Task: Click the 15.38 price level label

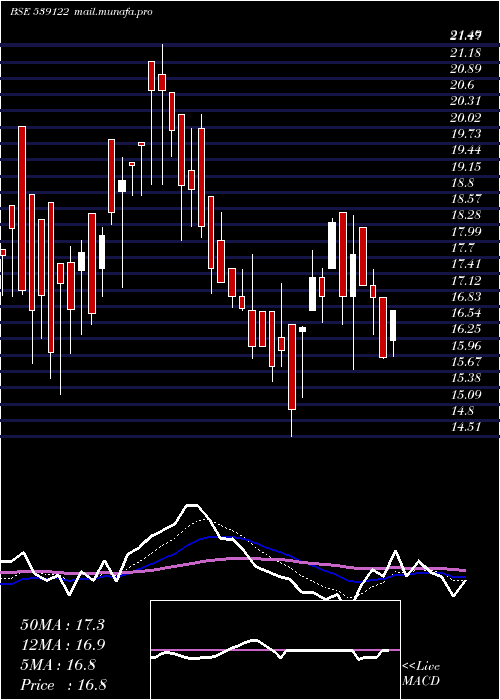Action: pos(465,378)
